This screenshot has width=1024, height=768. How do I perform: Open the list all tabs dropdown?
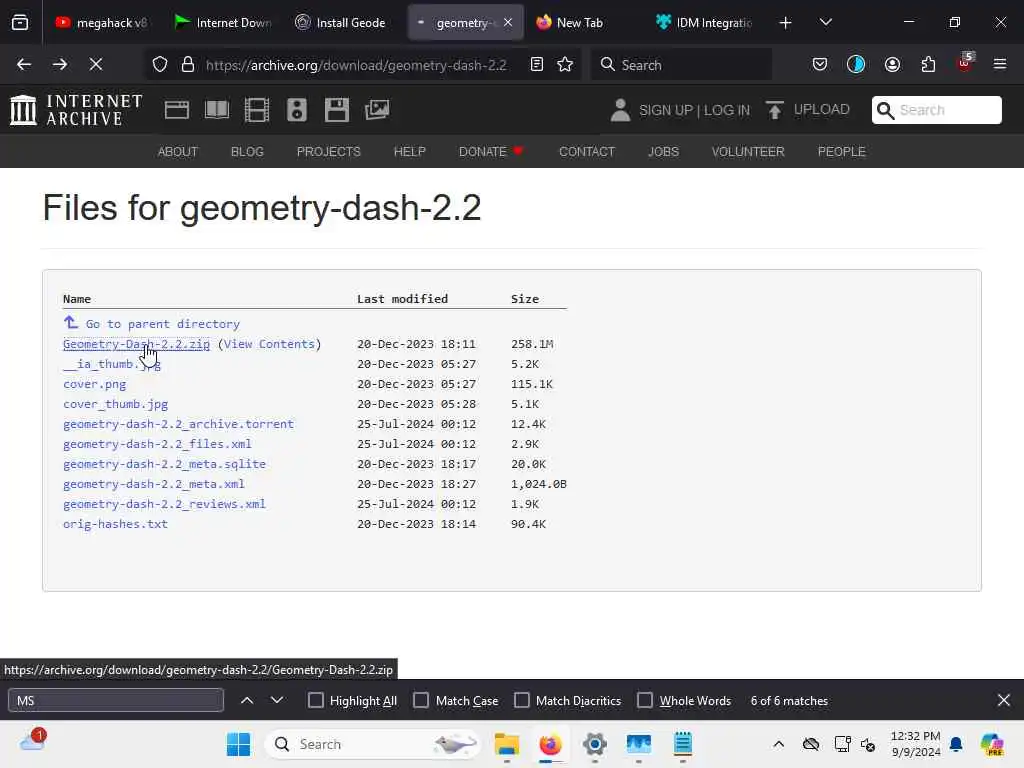pos(826,23)
